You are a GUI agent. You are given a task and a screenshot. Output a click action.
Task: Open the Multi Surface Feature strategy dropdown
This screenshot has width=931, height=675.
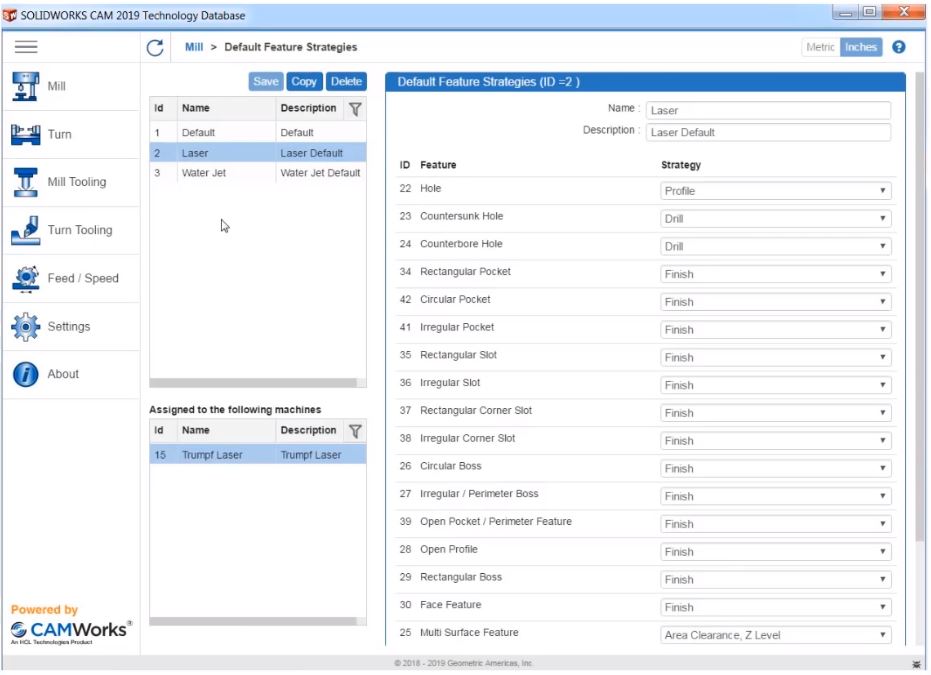777,636
